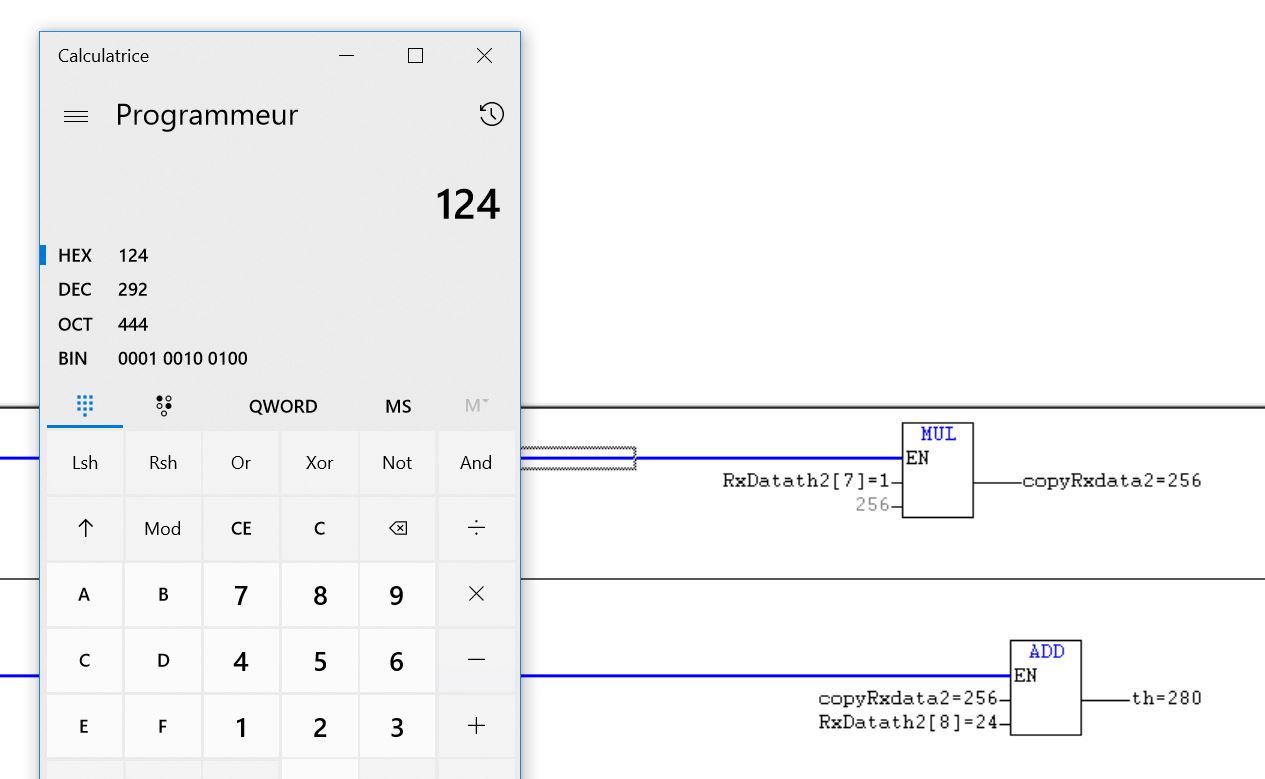
Task: Switch to the bit toggling keypad
Action: (x=163, y=405)
